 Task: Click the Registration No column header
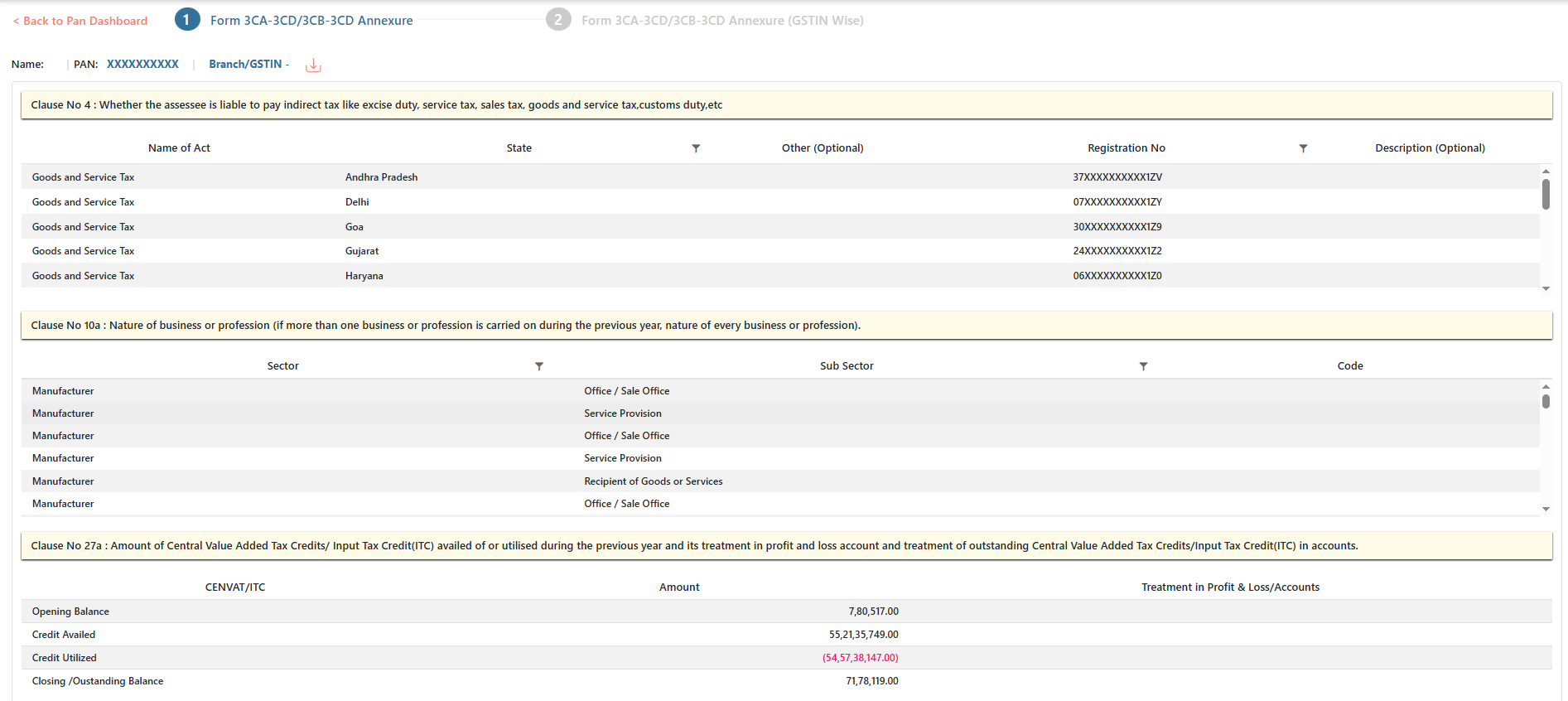[x=1127, y=148]
